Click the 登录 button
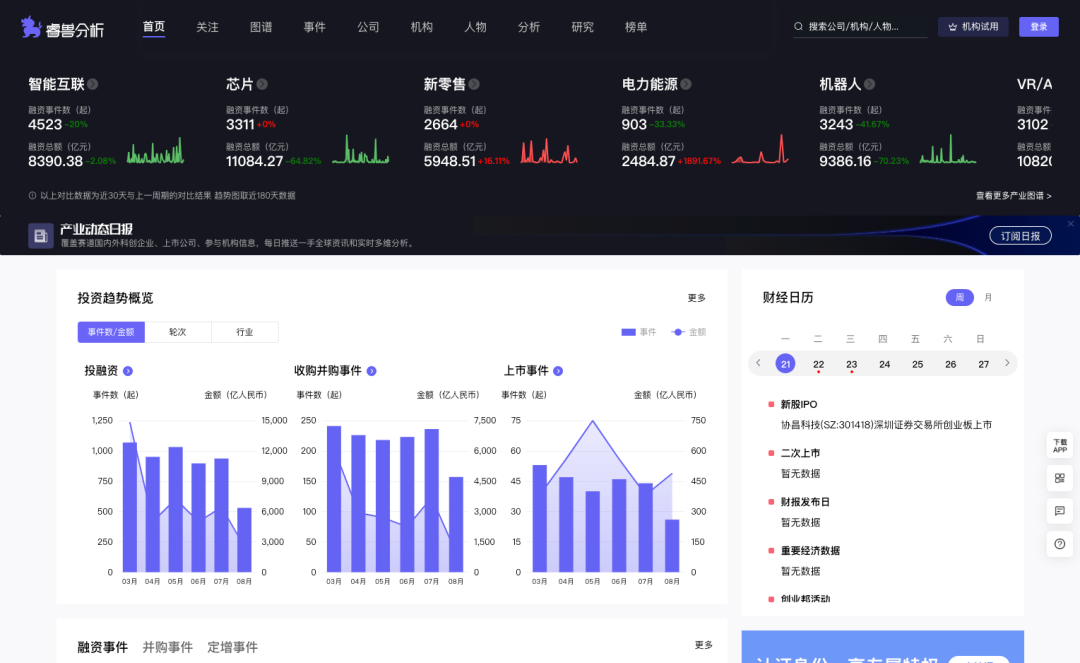Image resolution: width=1080 pixels, height=663 pixels. click(1039, 27)
